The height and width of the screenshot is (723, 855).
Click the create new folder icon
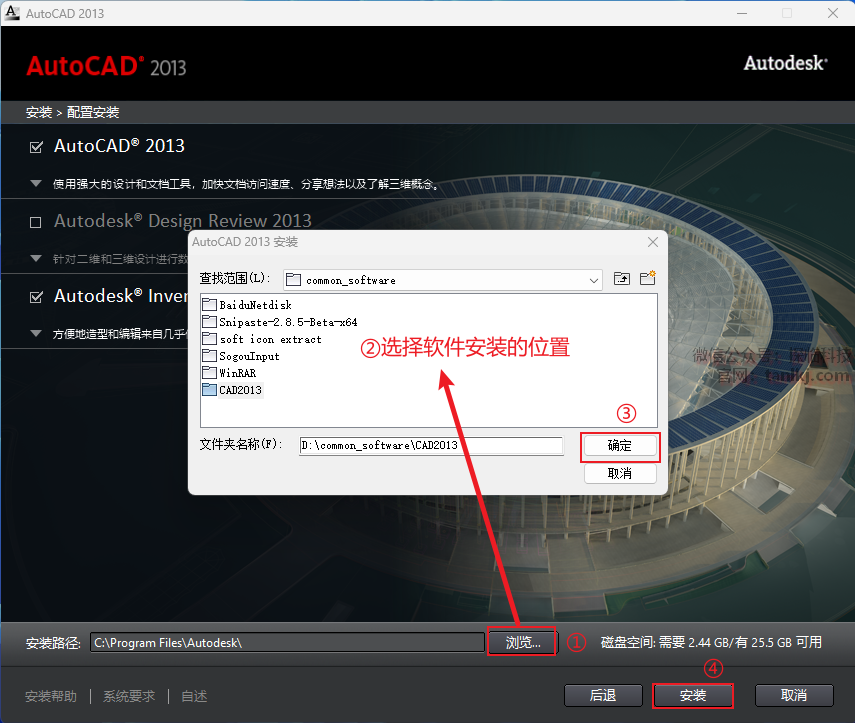[648, 278]
